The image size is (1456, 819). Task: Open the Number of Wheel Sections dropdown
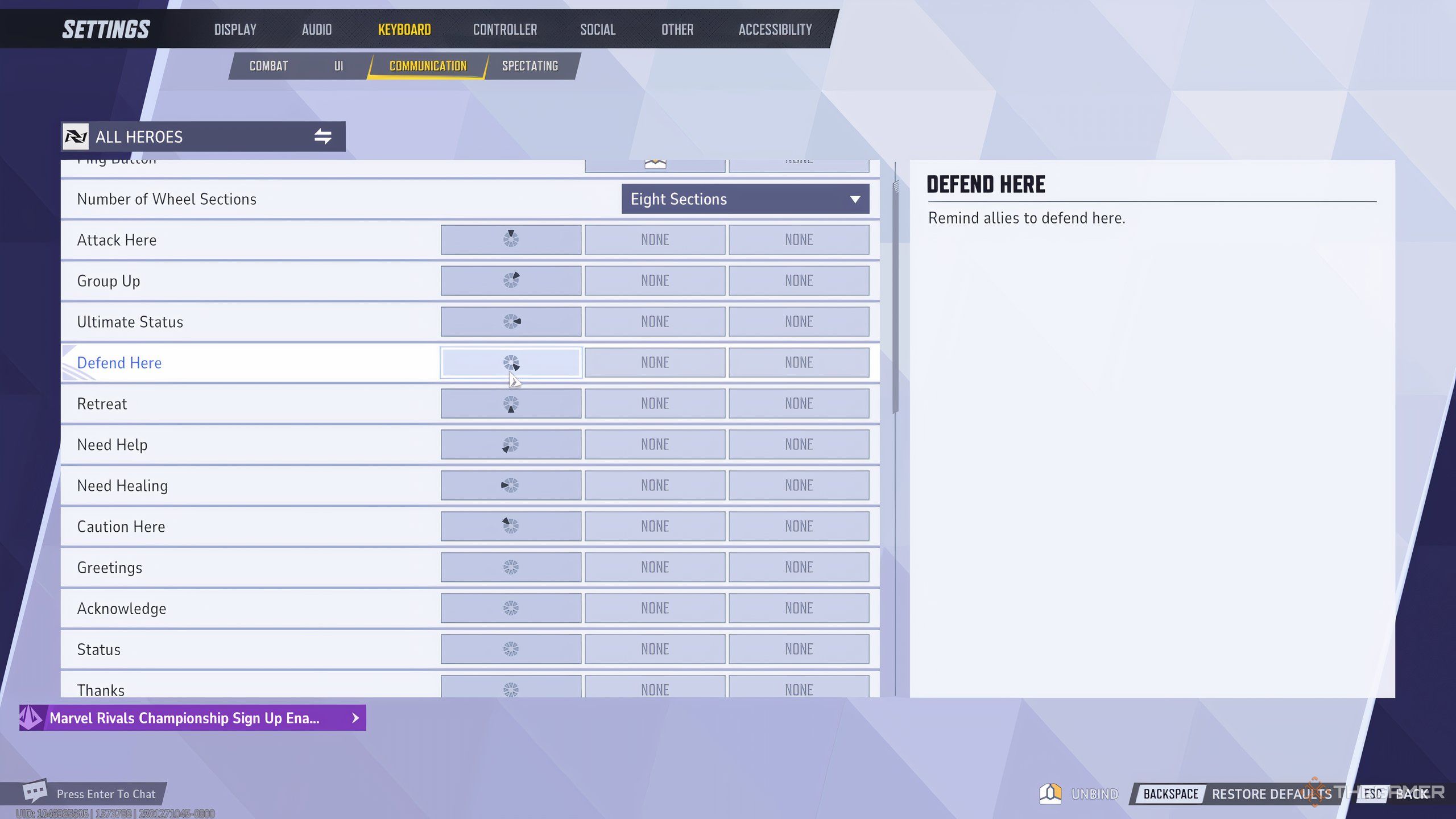744,198
